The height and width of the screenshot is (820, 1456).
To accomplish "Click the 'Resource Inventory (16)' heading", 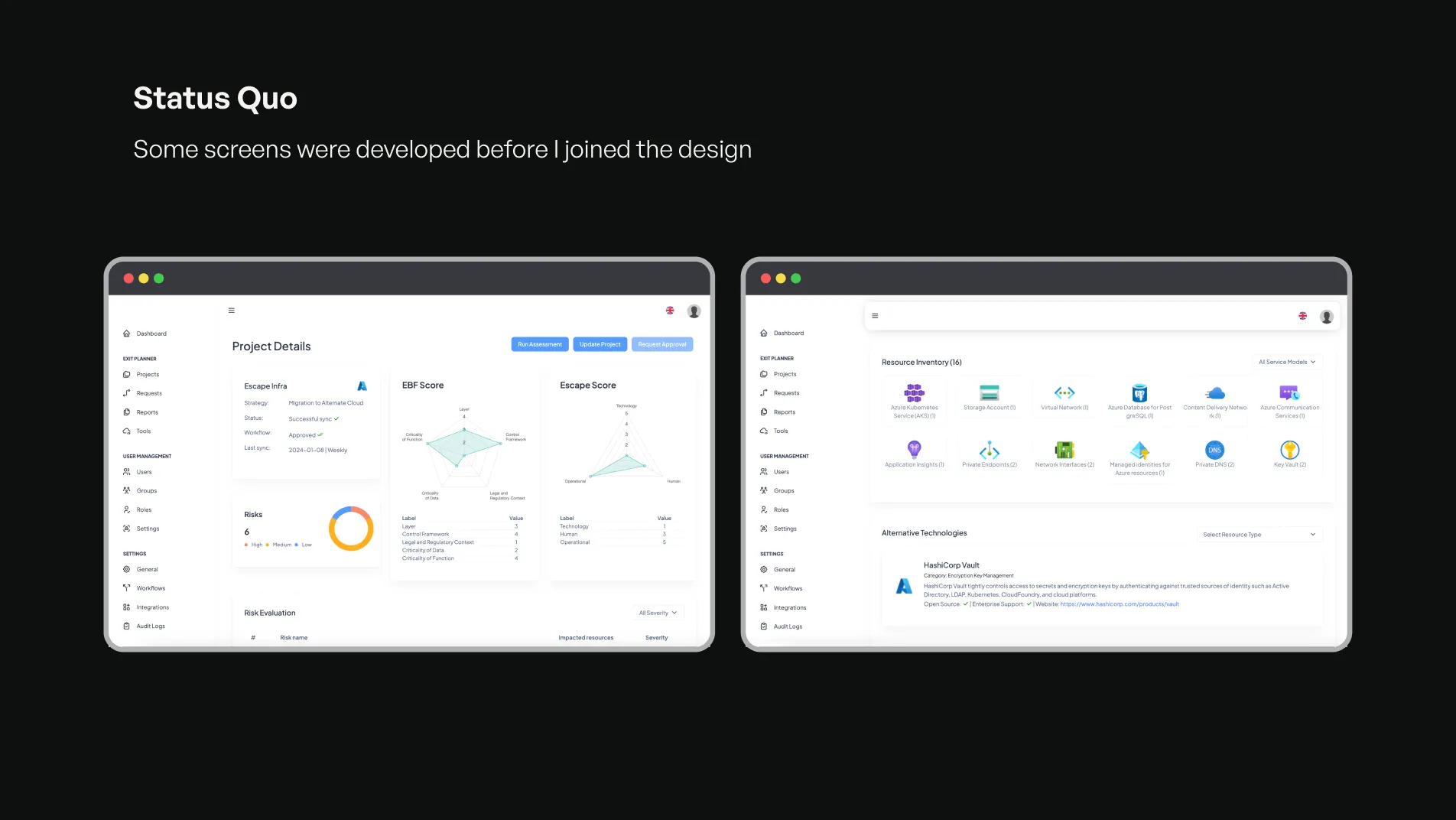I will pyautogui.click(x=921, y=363).
